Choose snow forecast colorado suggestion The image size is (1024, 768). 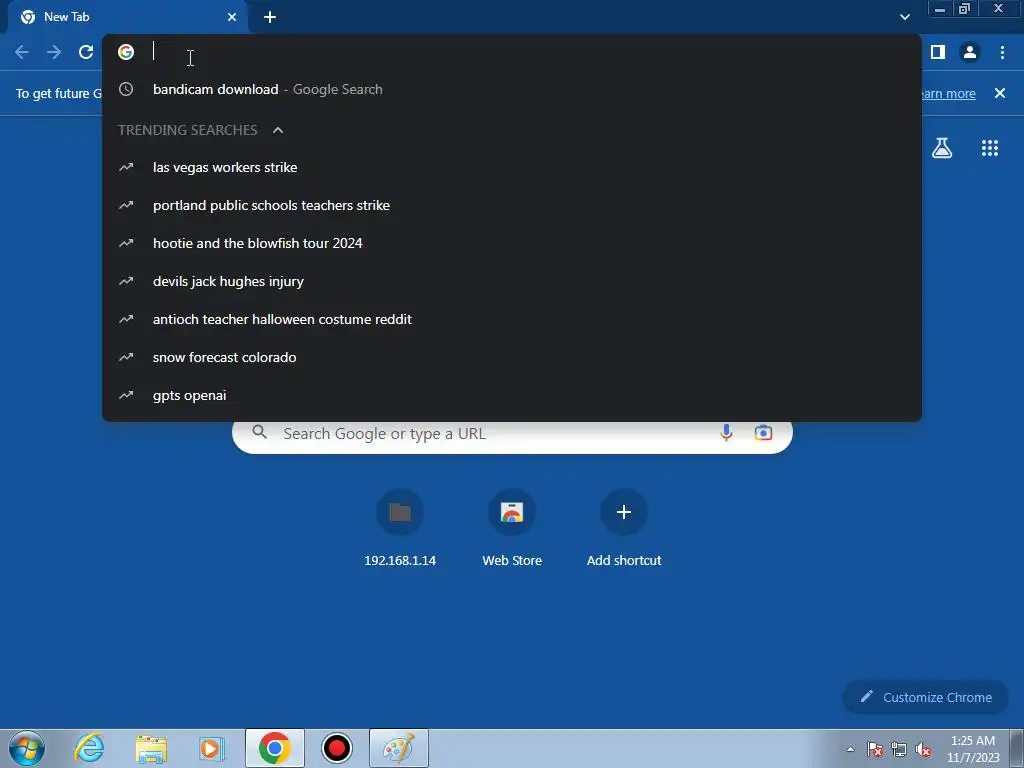tap(512, 357)
